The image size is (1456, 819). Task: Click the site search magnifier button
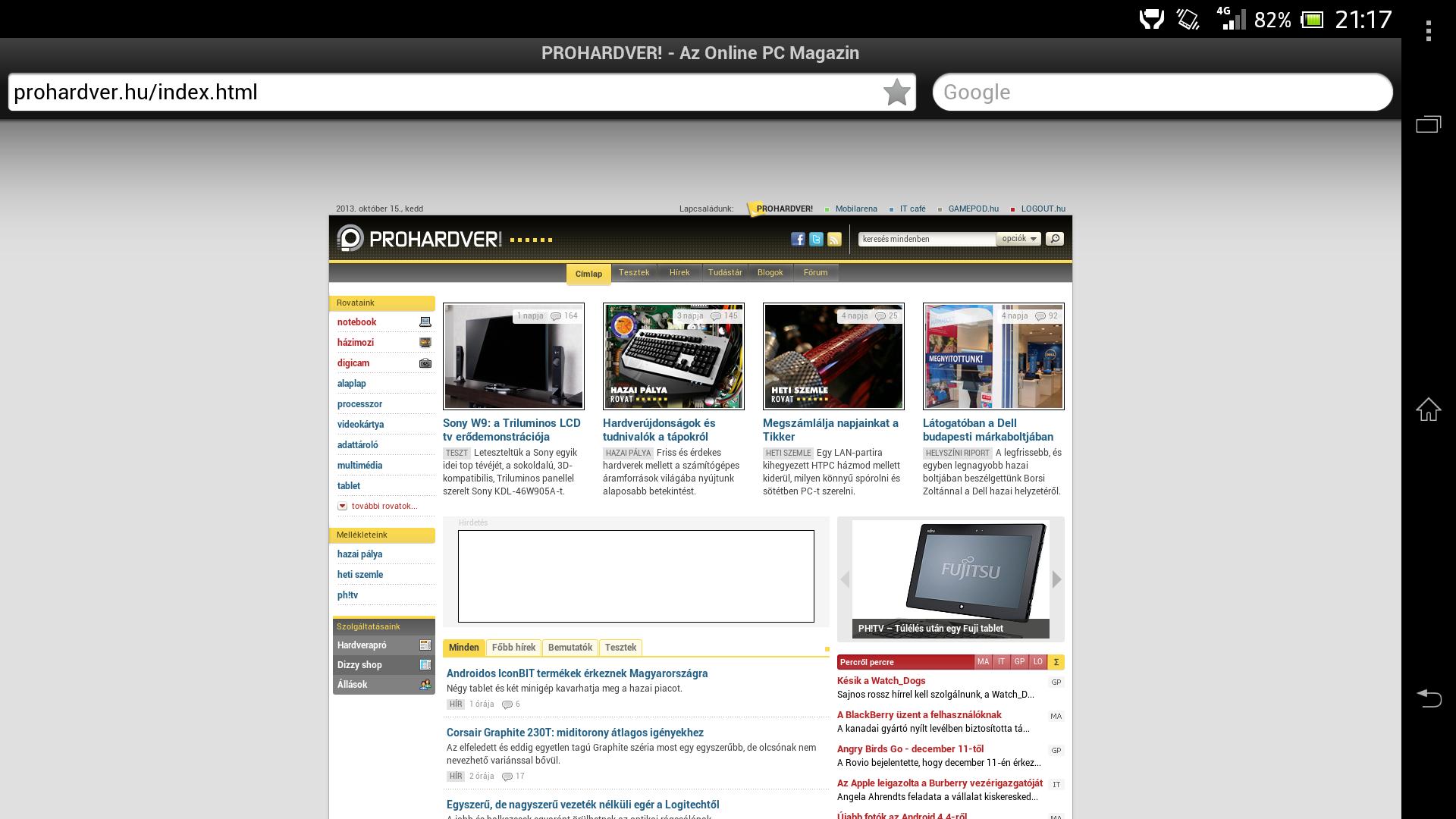[1054, 239]
